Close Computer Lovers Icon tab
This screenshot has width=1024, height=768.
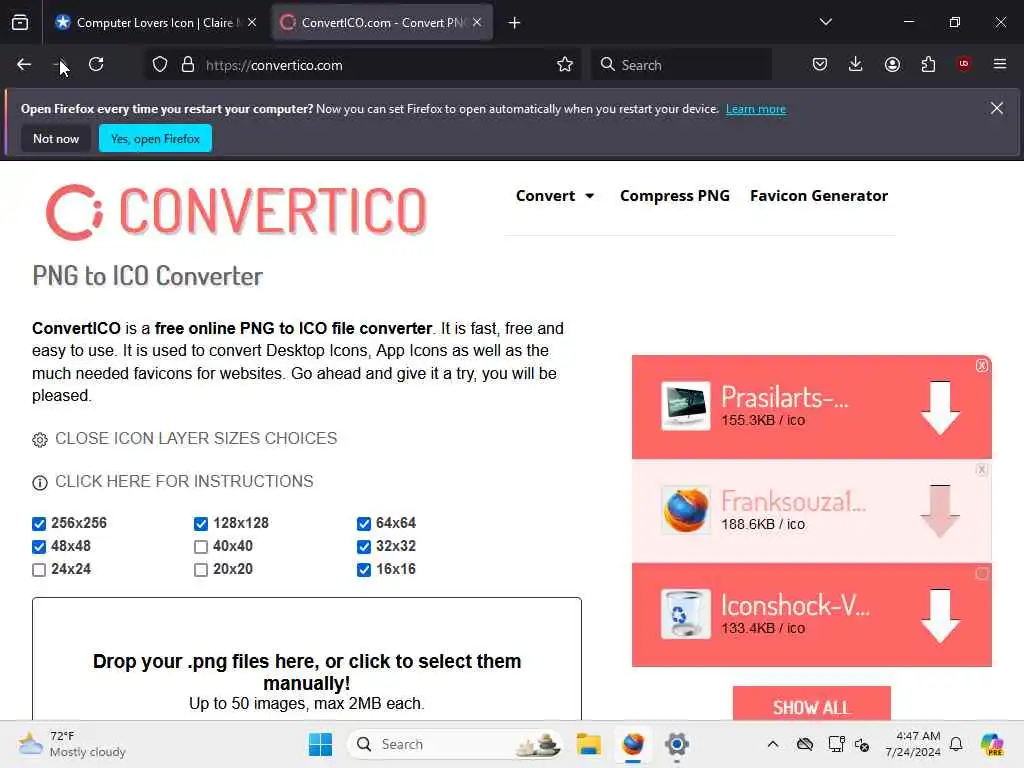pyautogui.click(x=252, y=22)
